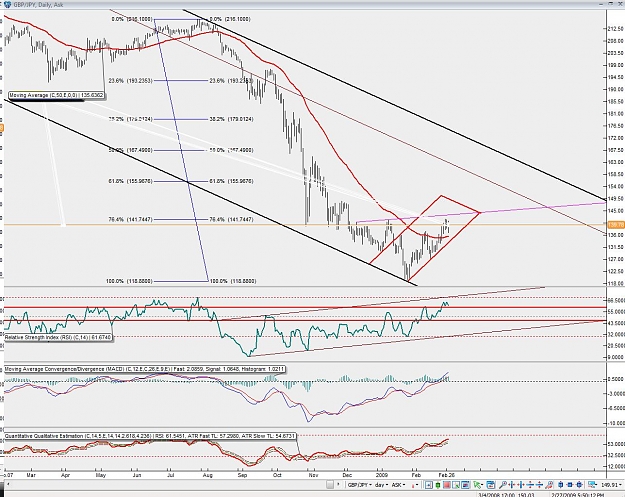Minimize the chart window

[x=601, y=4]
